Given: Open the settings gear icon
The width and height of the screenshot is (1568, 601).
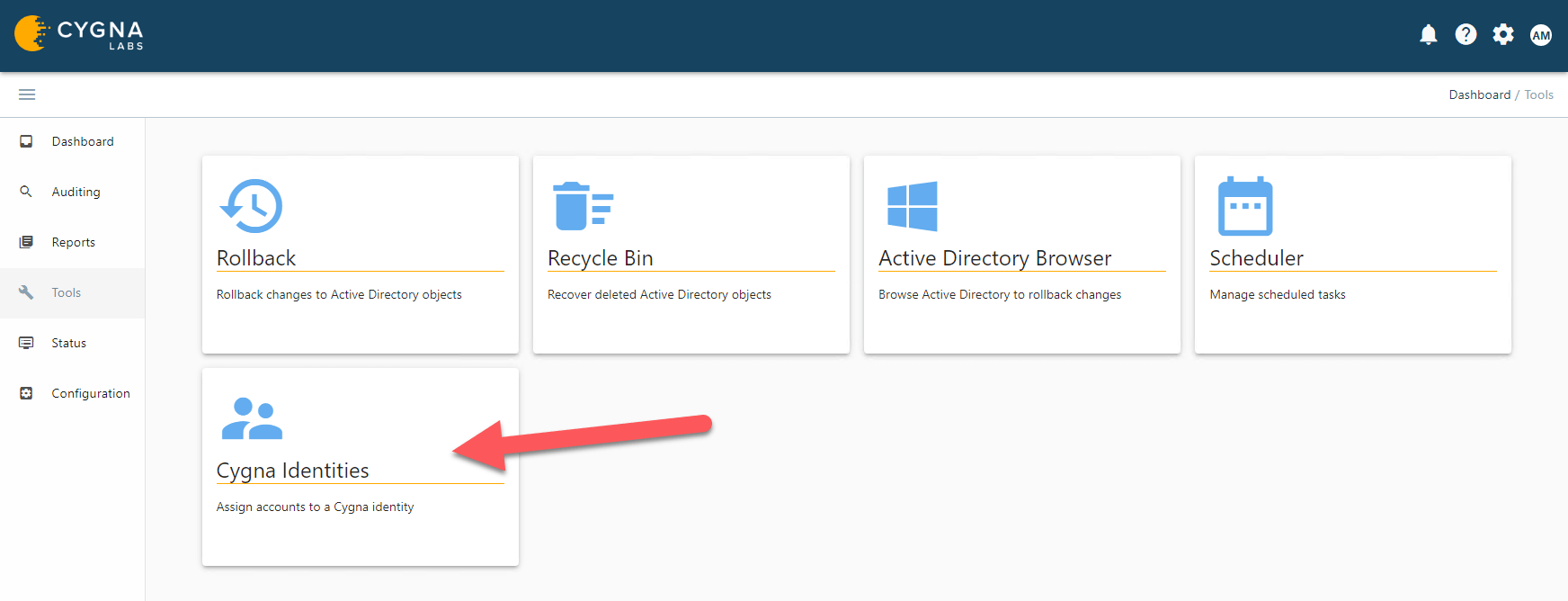Looking at the screenshot, I should tap(1503, 34).
